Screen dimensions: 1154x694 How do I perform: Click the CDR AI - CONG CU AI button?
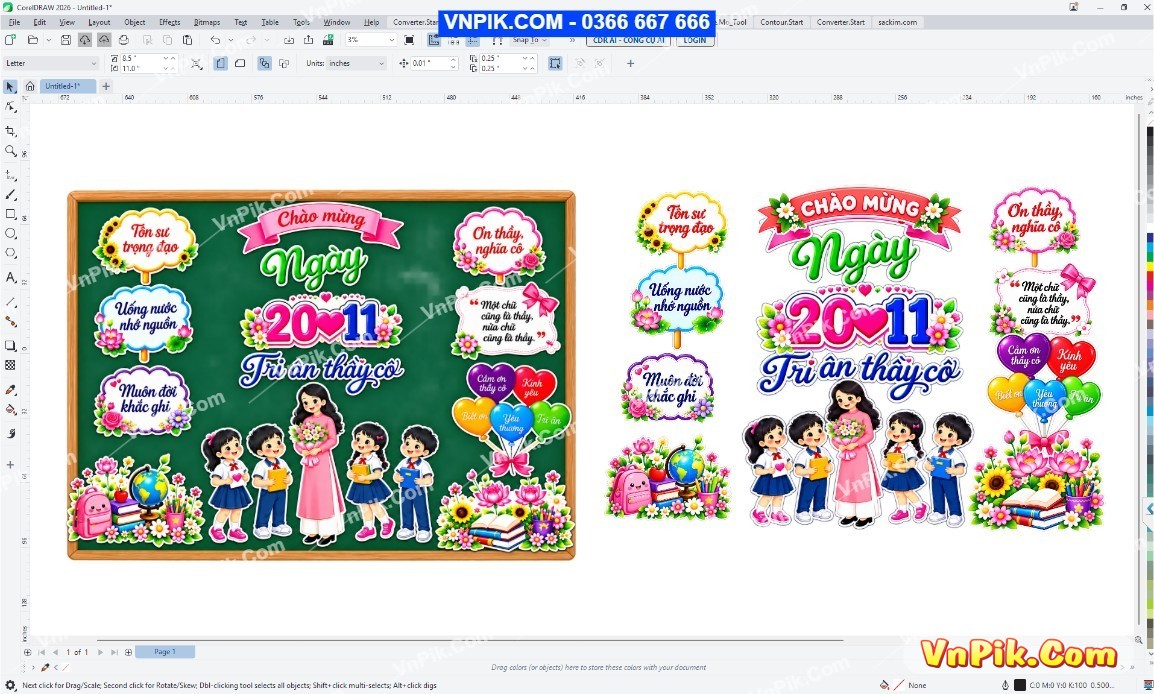coord(628,40)
